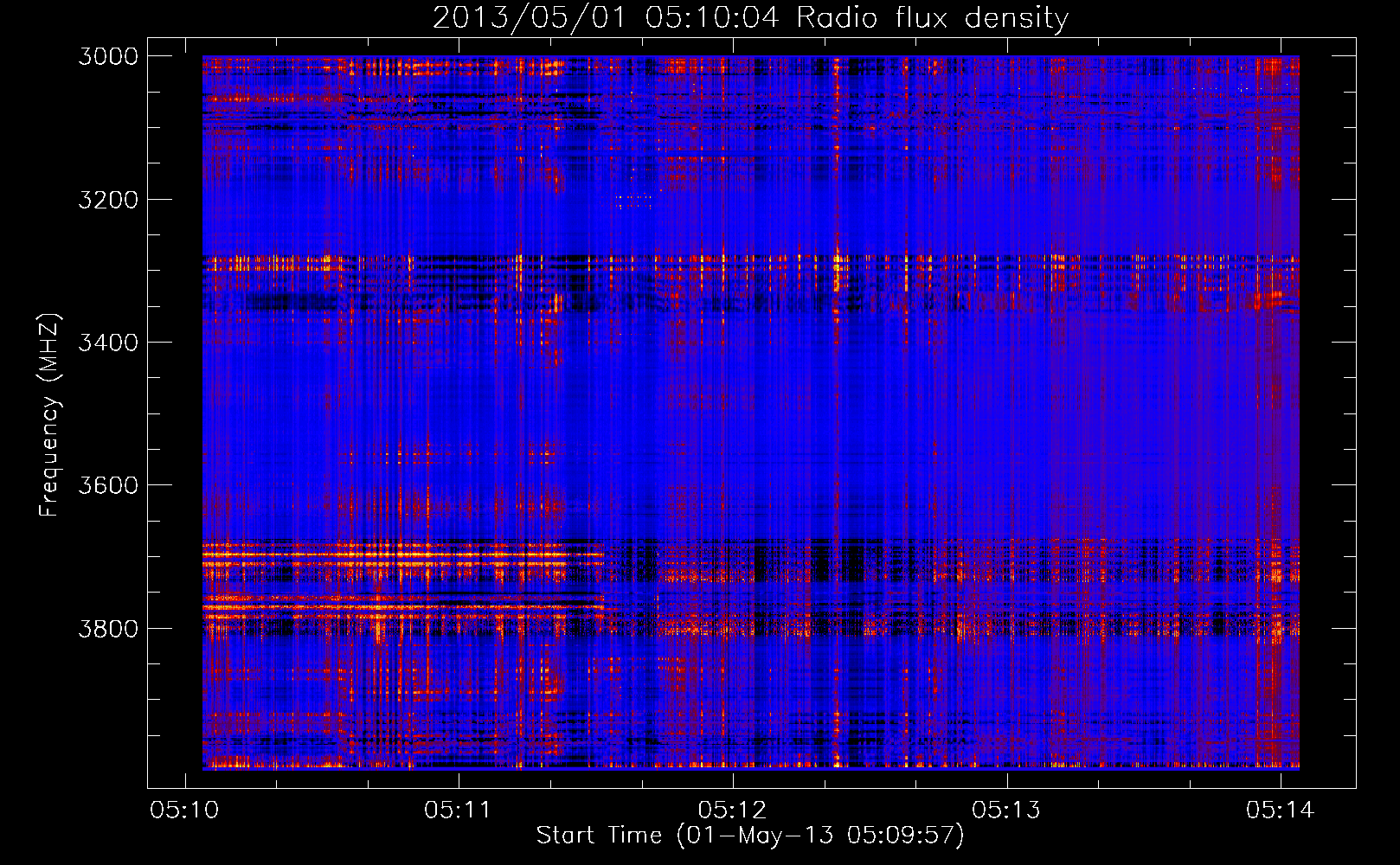Click the 05:11 time tick label

[x=458, y=810]
